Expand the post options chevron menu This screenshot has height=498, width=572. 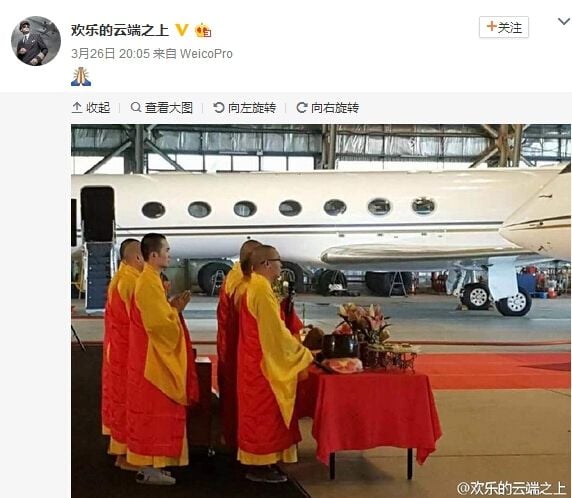[x=564, y=22]
